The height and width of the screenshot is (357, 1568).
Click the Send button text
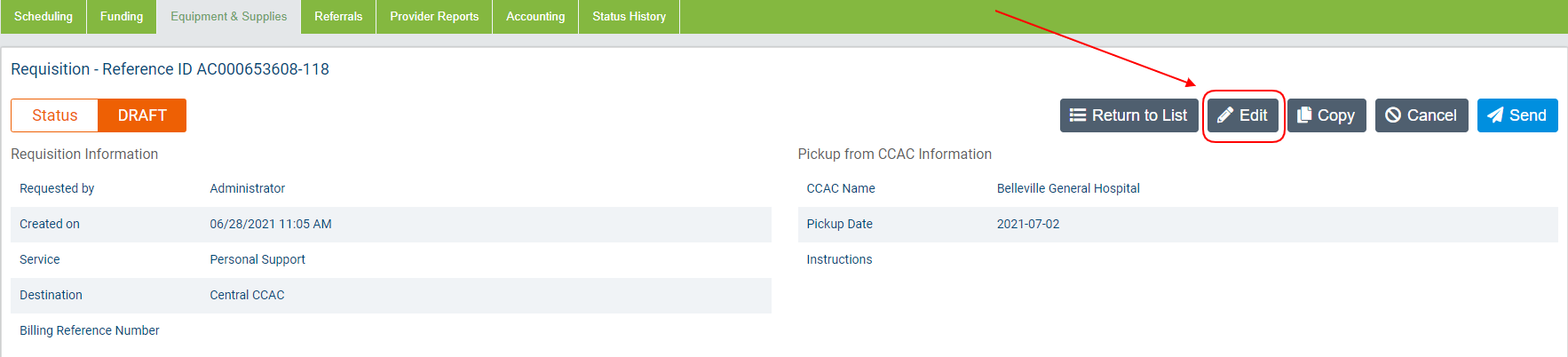[x=1528, y=115]
